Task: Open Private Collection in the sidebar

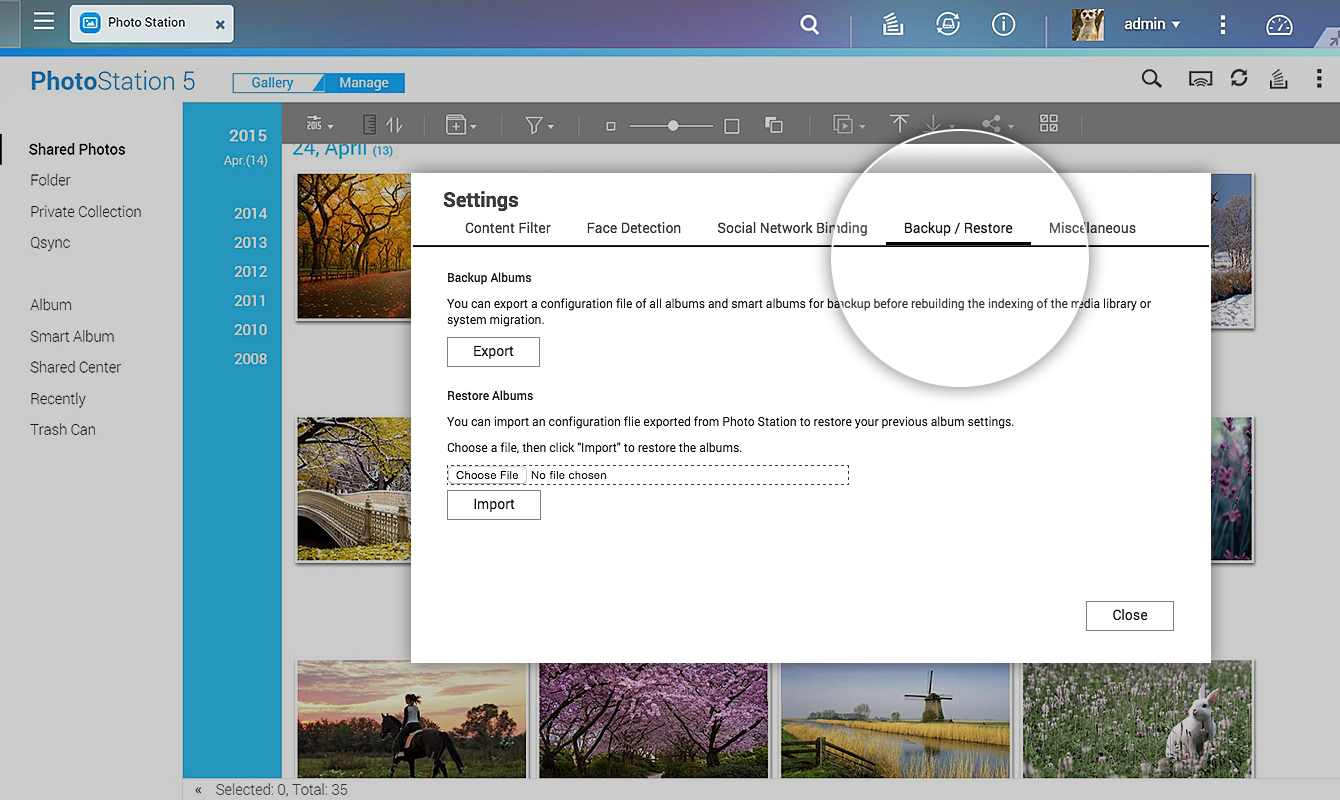Action: [x=86, y=211]
